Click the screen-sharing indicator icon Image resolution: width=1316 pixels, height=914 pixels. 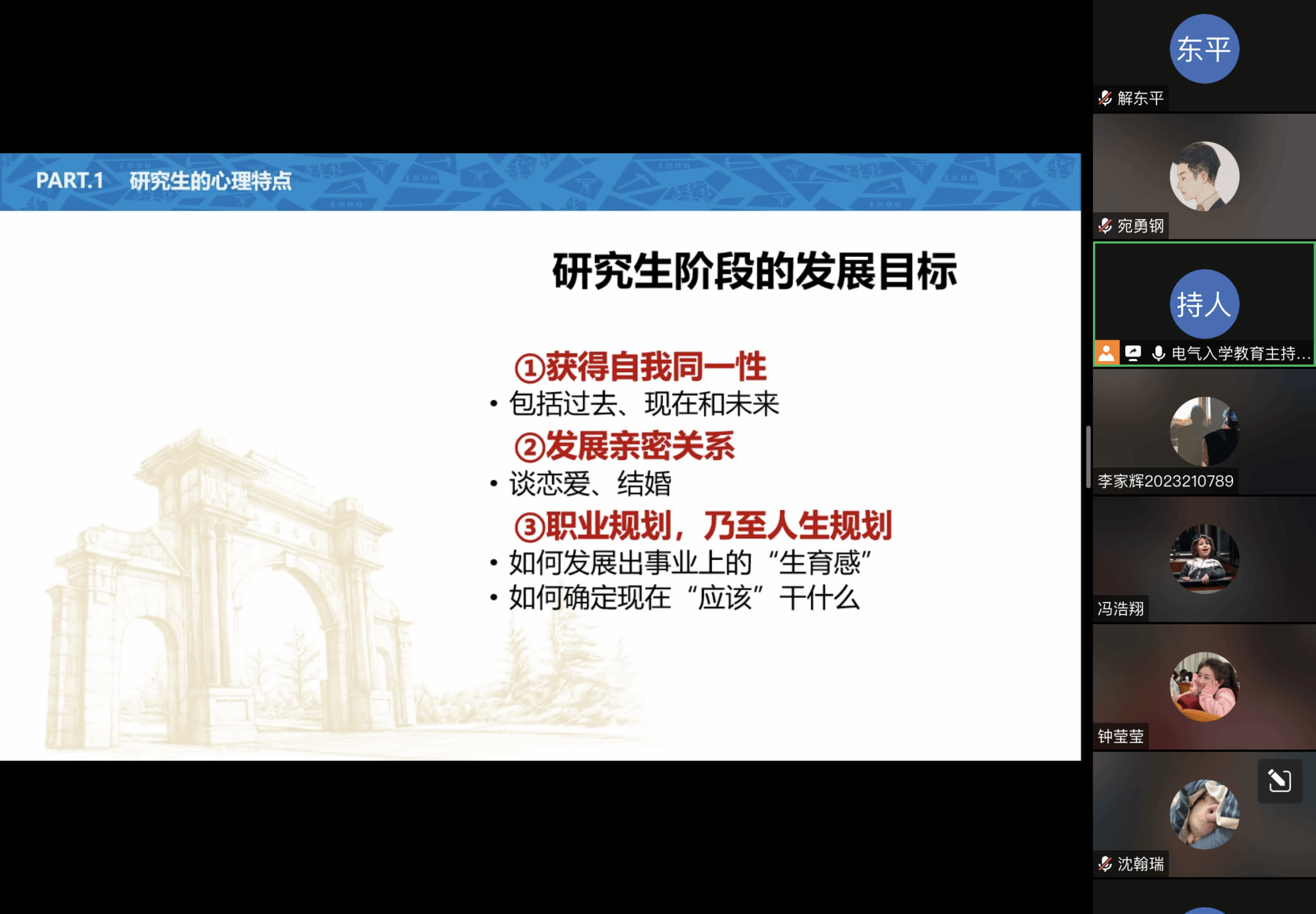1133,353
